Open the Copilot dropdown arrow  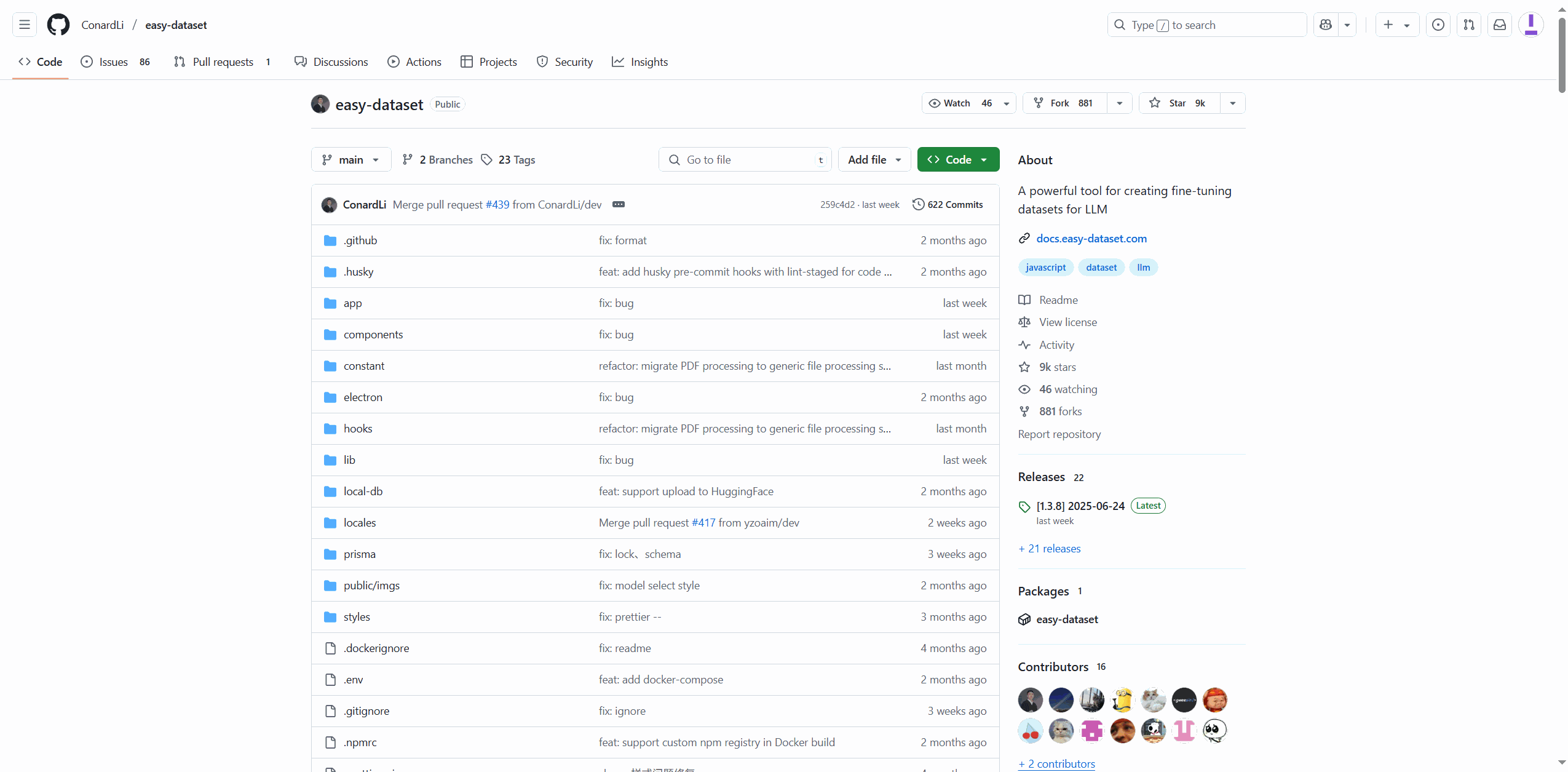pyautogui.click(x=1347, y=25)
